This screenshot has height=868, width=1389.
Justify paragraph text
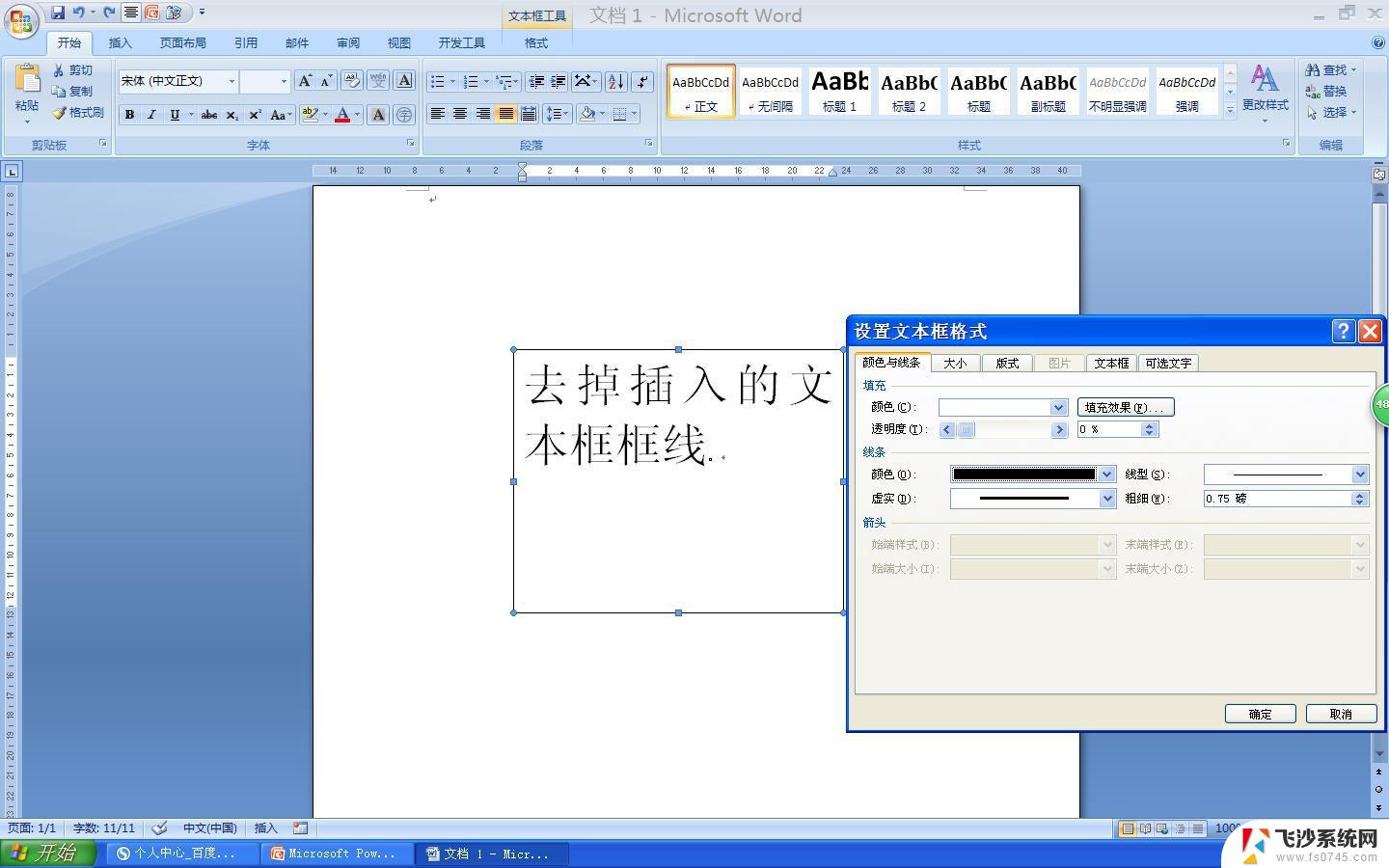click(x=506, y=114)
